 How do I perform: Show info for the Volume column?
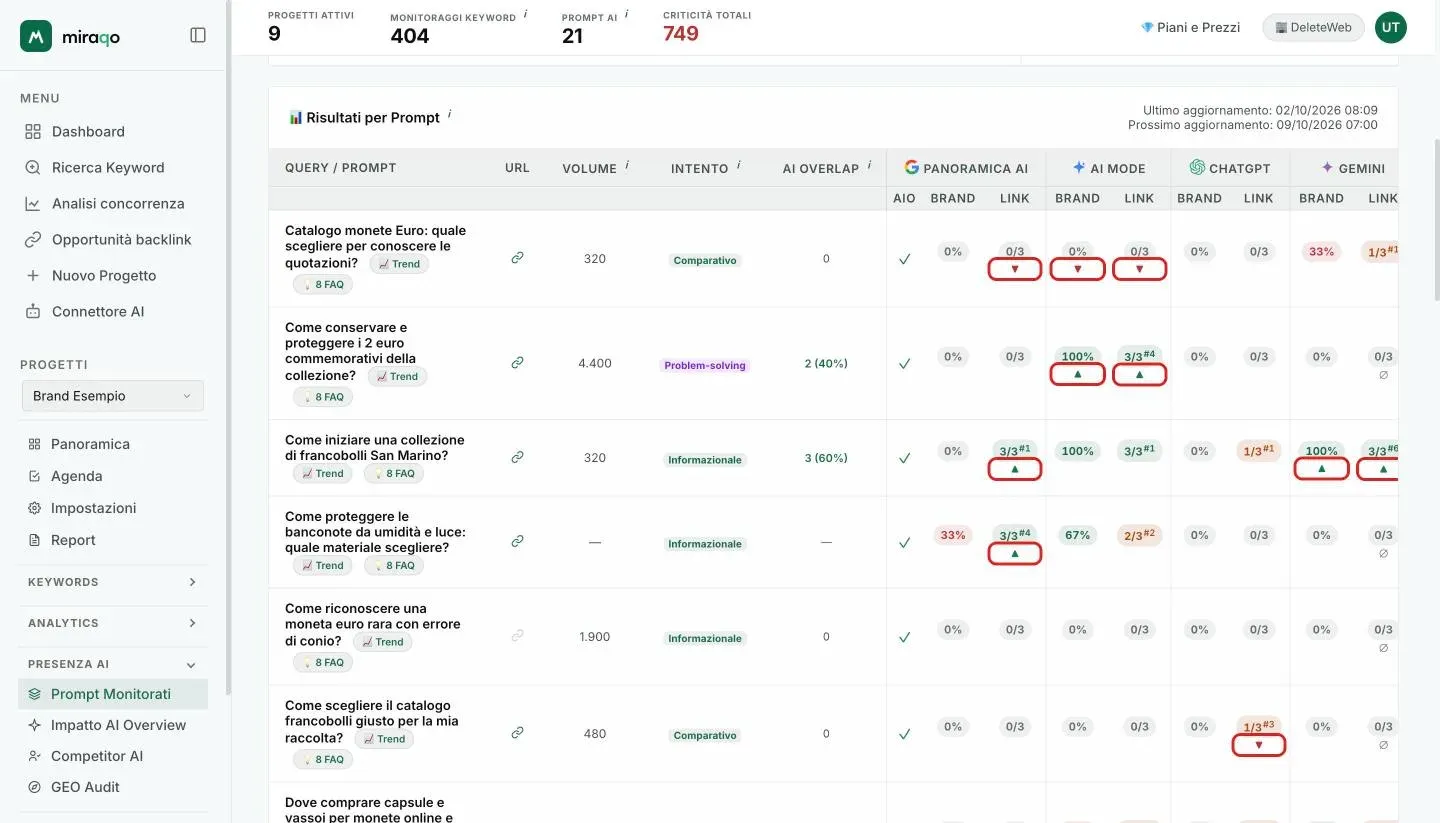[627, 165]
